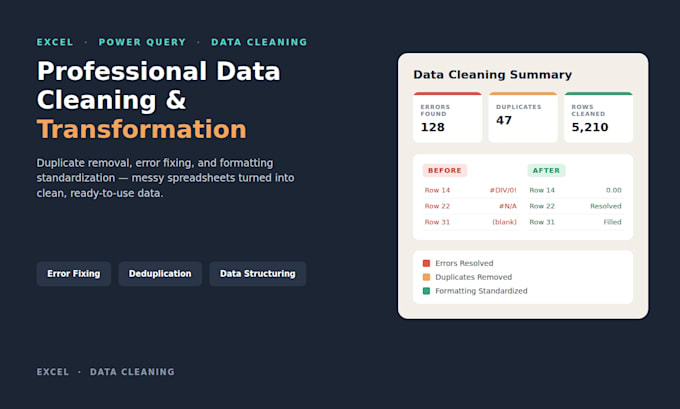Select the Error Fixing pill button
This screenshot has height=409, width=680.
click(74, 274)
